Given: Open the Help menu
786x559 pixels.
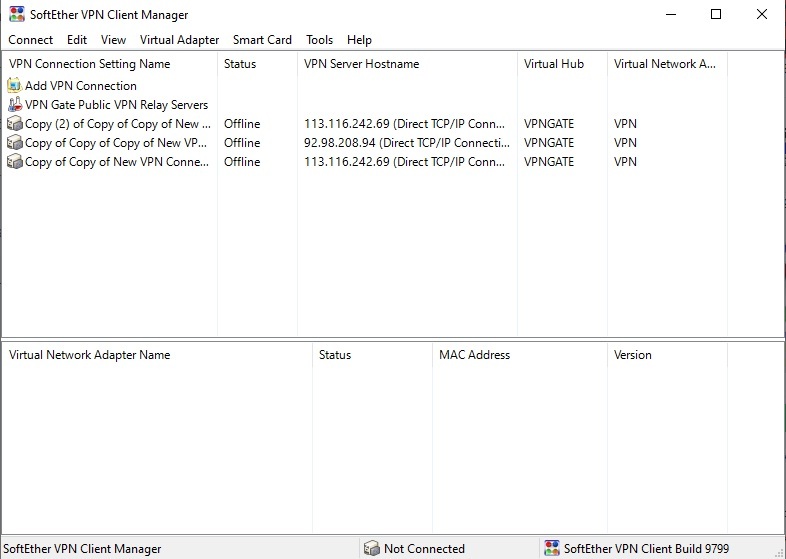Looking at the screenshot, I should pos(359,40).
